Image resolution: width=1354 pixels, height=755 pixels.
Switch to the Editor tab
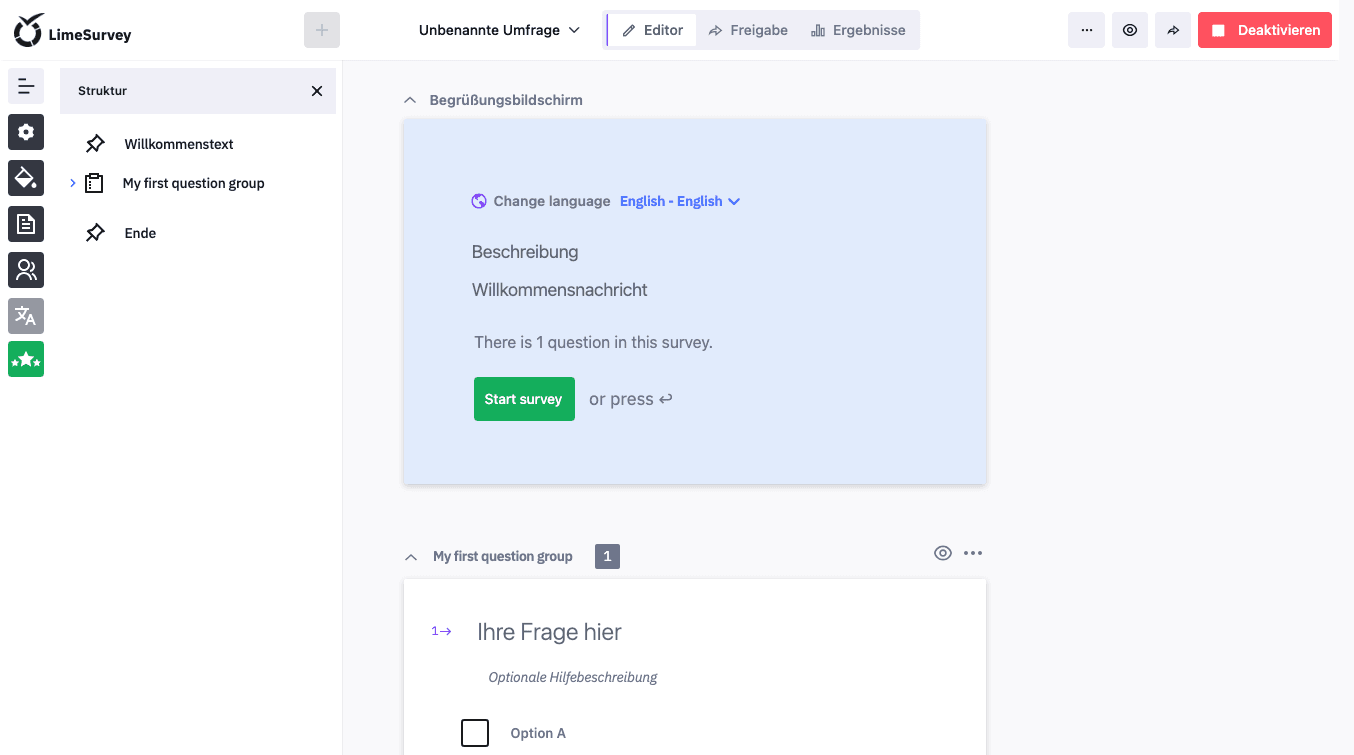click(653, 30)
